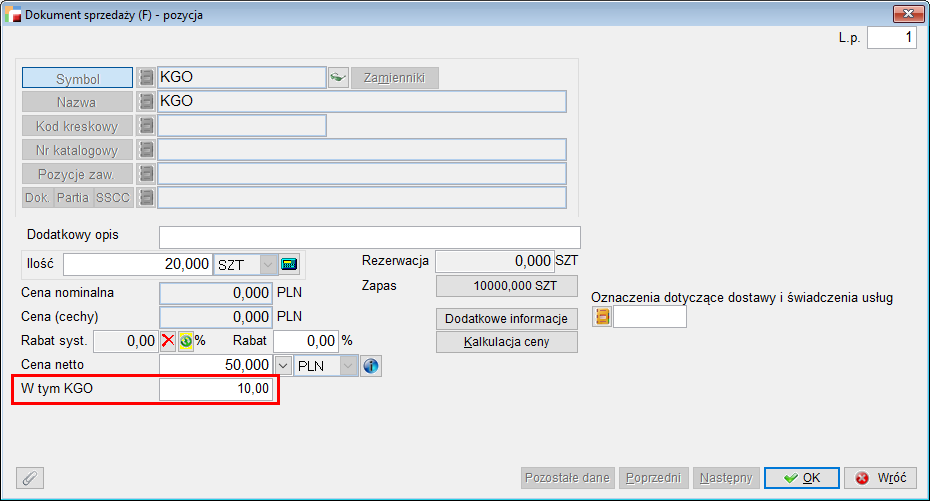
Task: Click the orange list icon under Oznaczenia
Action: 602,318
